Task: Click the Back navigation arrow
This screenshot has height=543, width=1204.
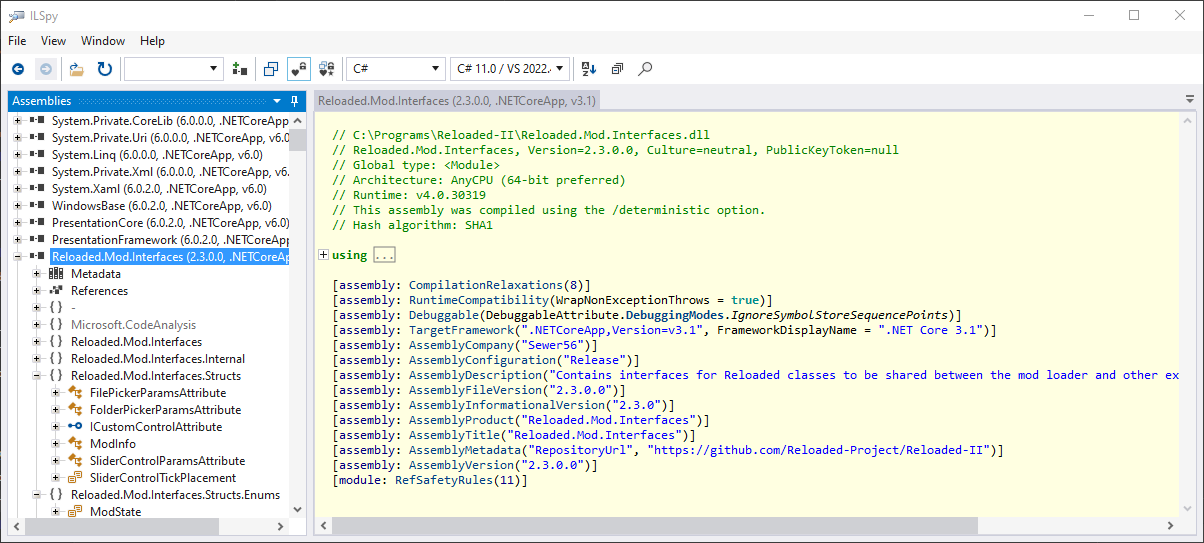Action: tap(18, 69)
